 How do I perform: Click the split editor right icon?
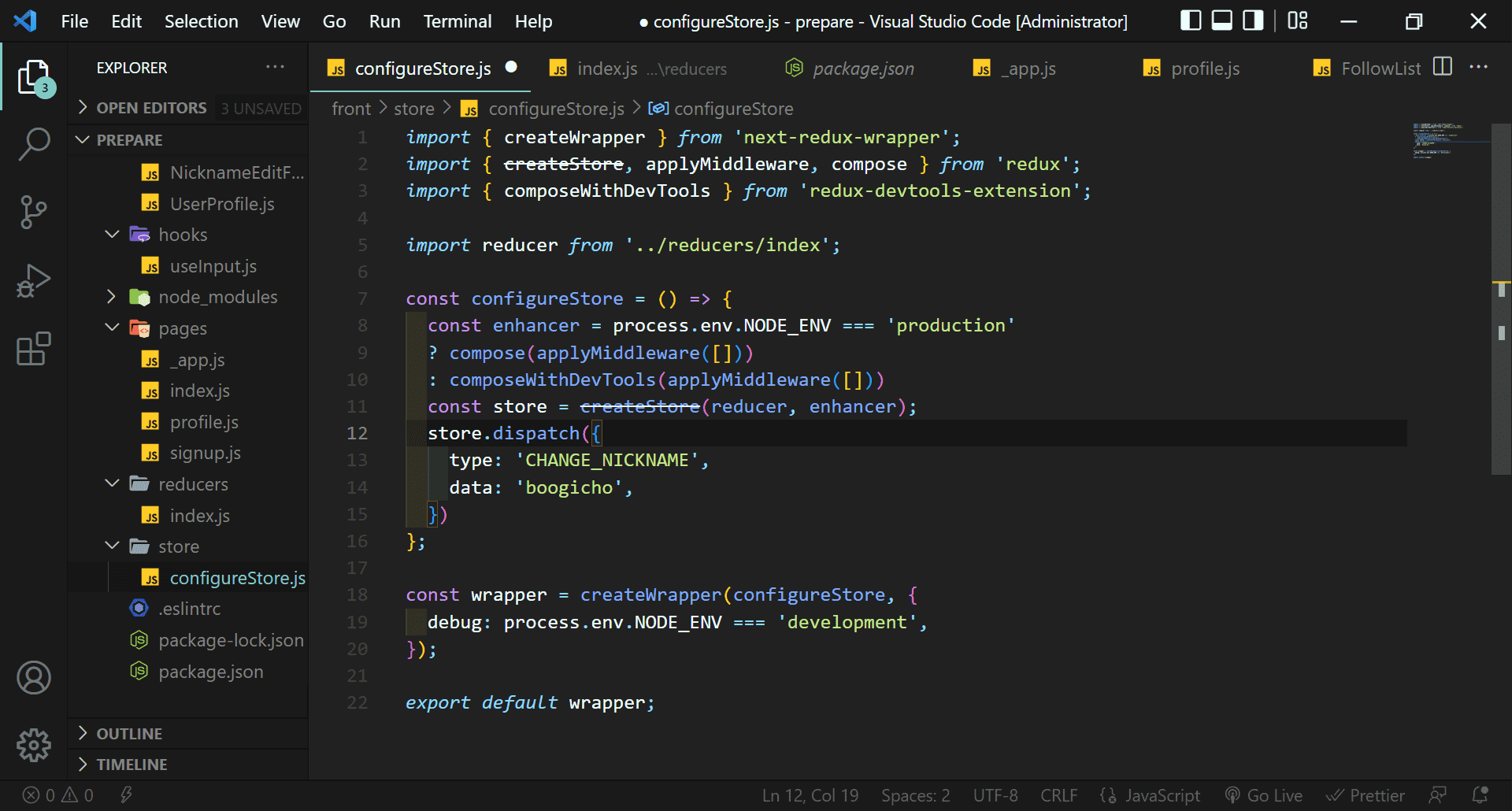1442,68
